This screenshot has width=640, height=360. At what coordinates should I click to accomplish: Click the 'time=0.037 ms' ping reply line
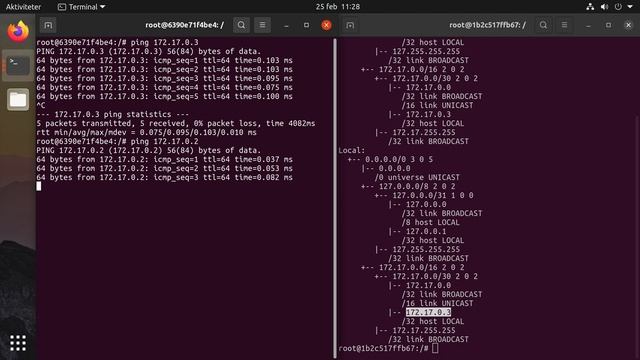pos(164,159)
